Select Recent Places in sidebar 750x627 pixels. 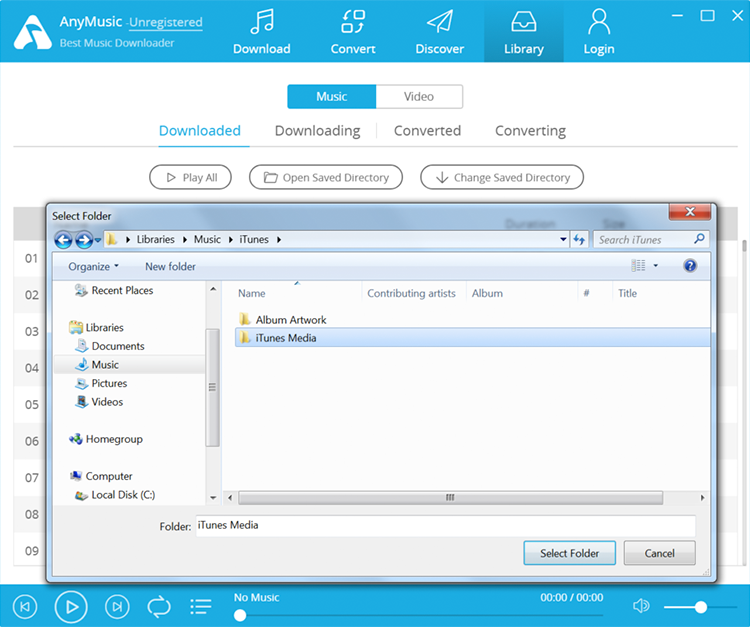(114, 290)
